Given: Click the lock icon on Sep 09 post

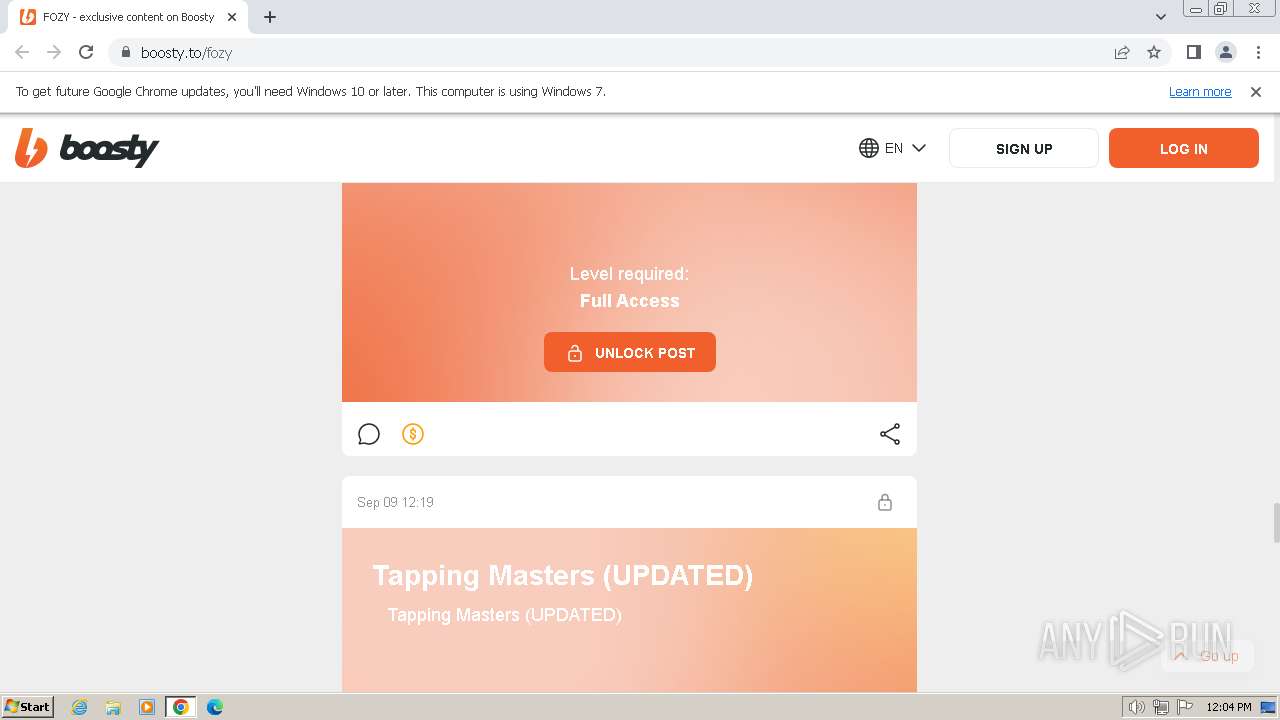Looking at the screenshot, I should [x=885, y=502].
